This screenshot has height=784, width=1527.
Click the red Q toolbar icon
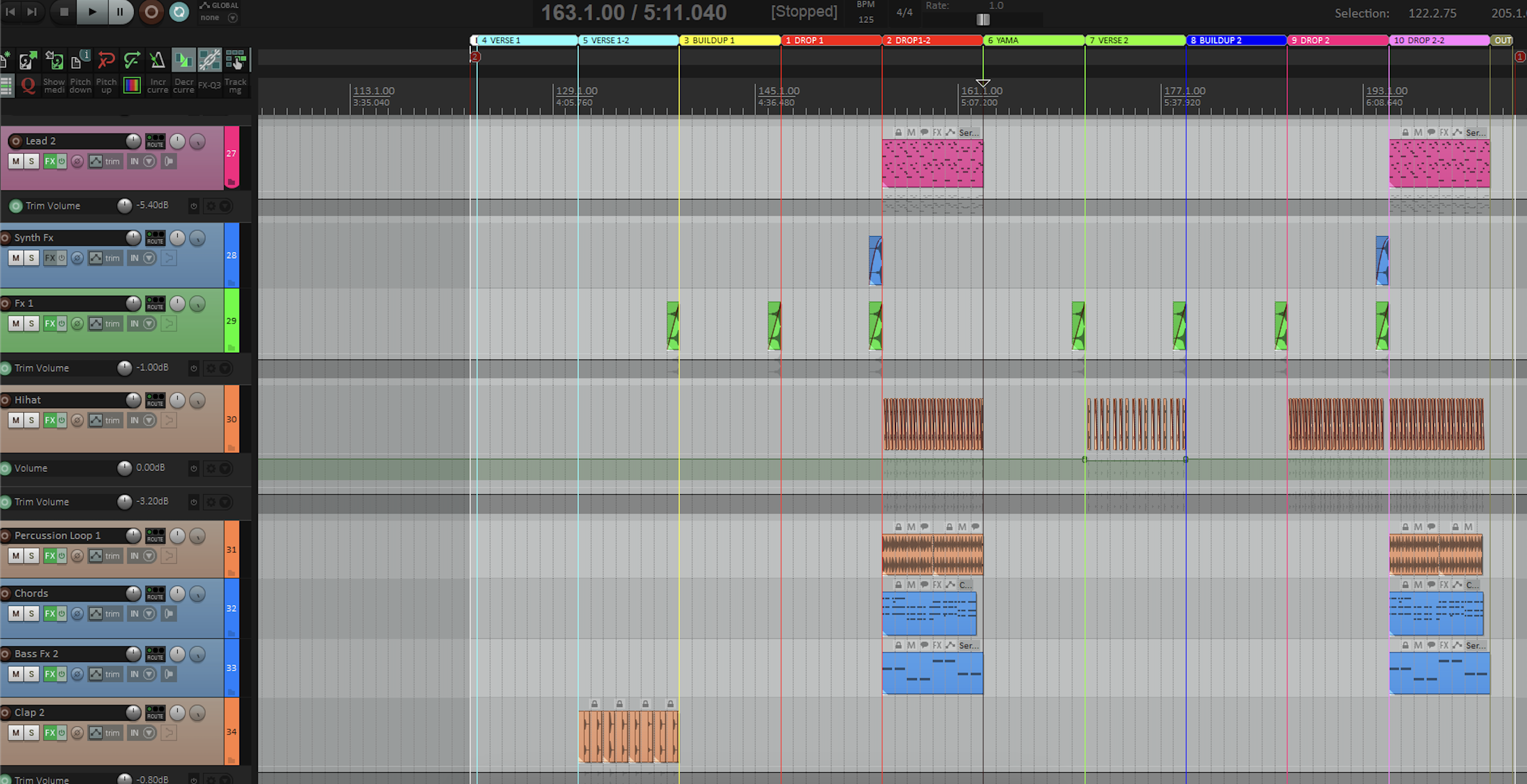(x=28, y=86)
